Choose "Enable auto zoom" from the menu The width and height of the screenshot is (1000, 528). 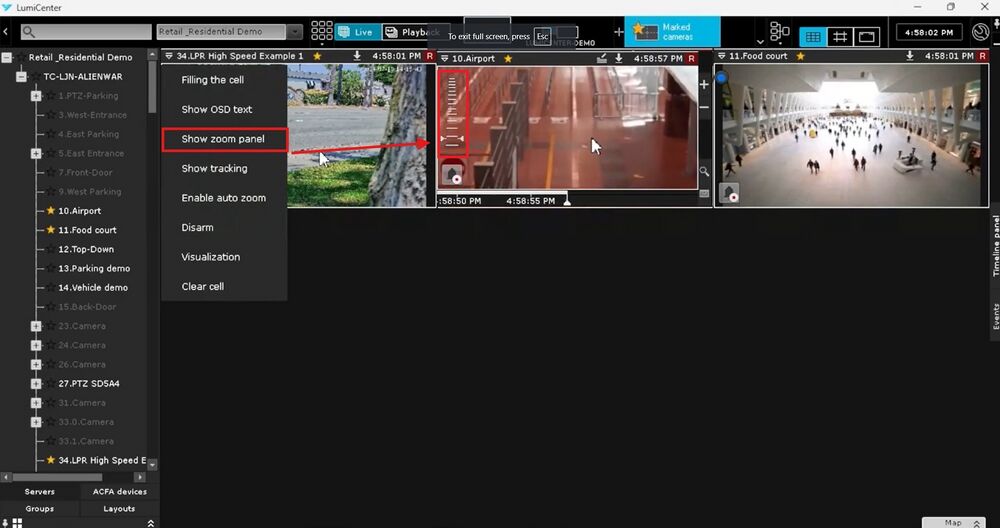(223, 198)
